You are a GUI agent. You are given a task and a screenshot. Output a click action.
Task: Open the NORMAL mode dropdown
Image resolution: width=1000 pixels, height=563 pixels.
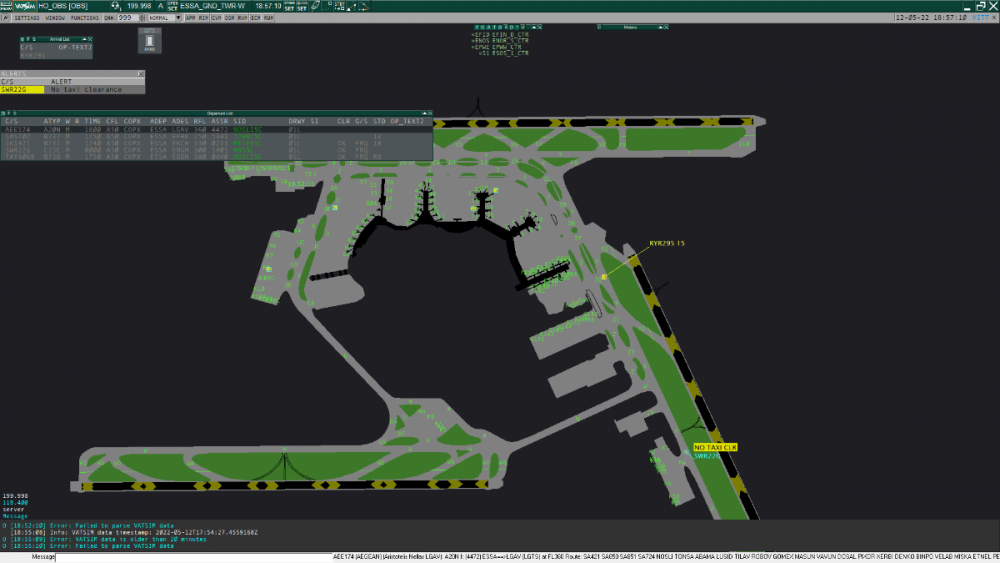(163, 18)
